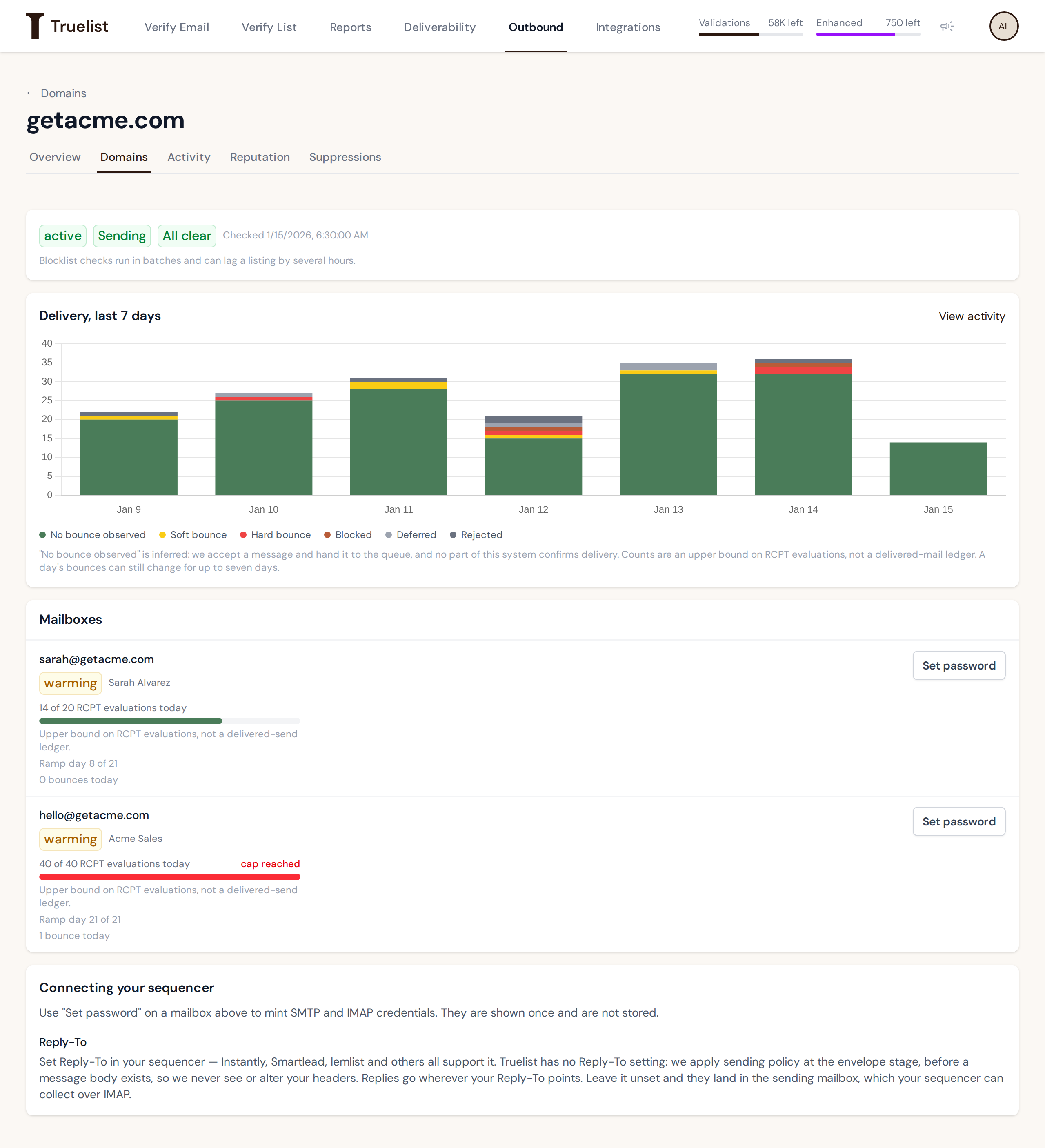Click the Jan 15 chart bar
Screen dimensions: 1045x1148
[938, 469]
